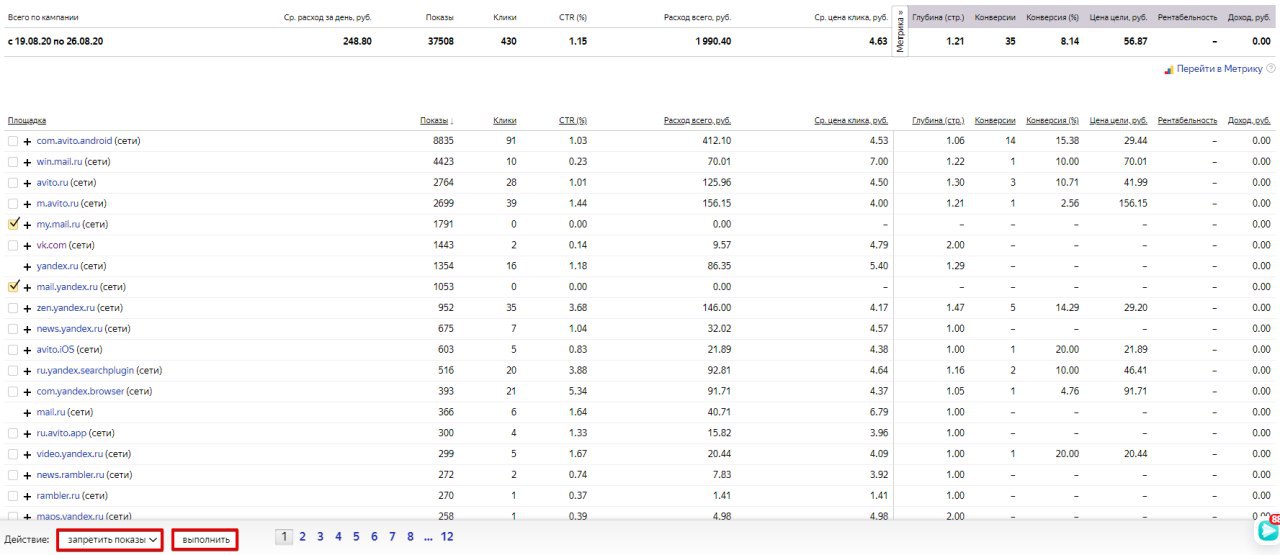
Task: Uncheck the my.mail.ru checkbox
Action: [x=13, y=224]
